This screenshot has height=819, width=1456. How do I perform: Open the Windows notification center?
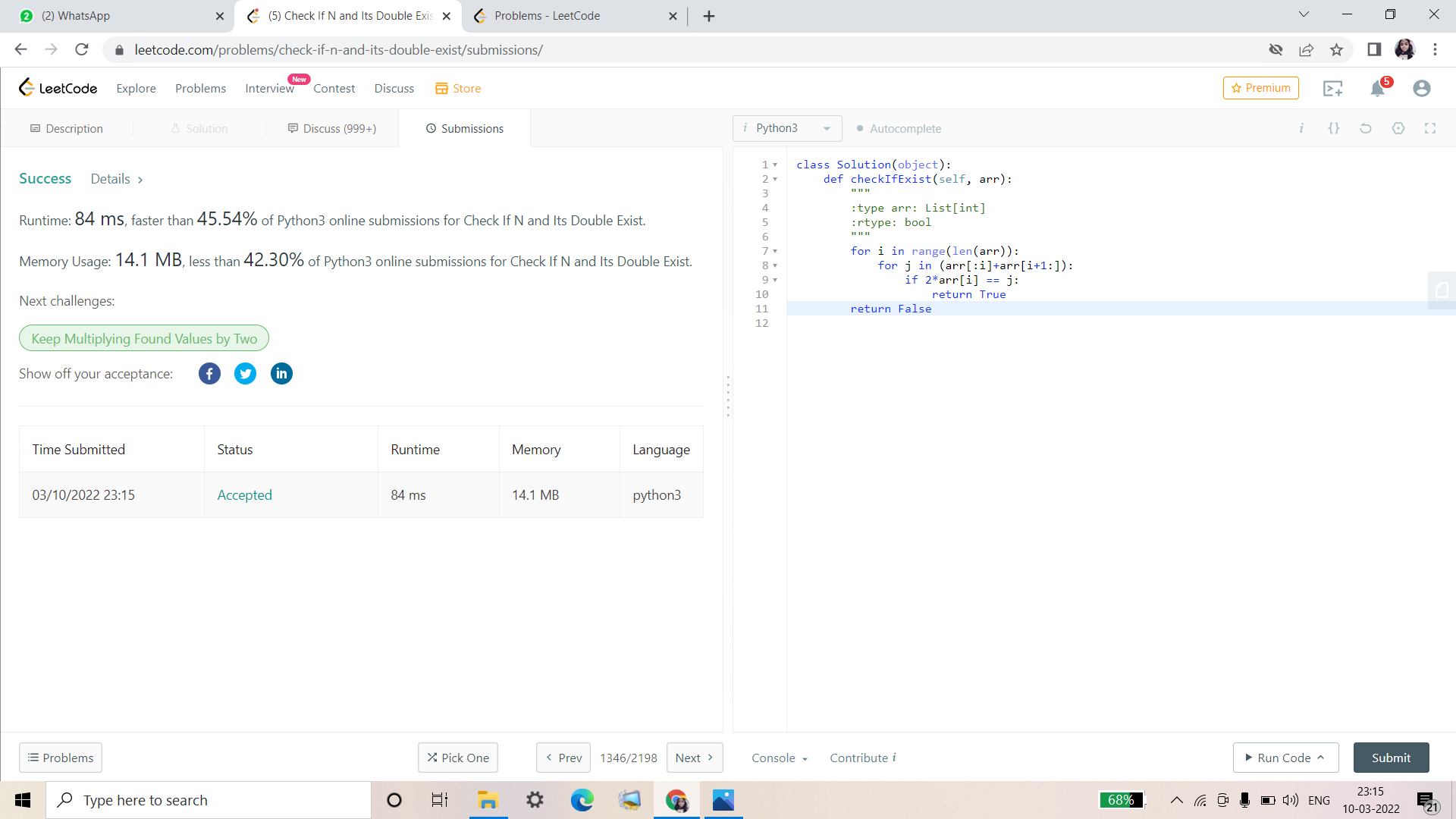[x=1426, y=801]
